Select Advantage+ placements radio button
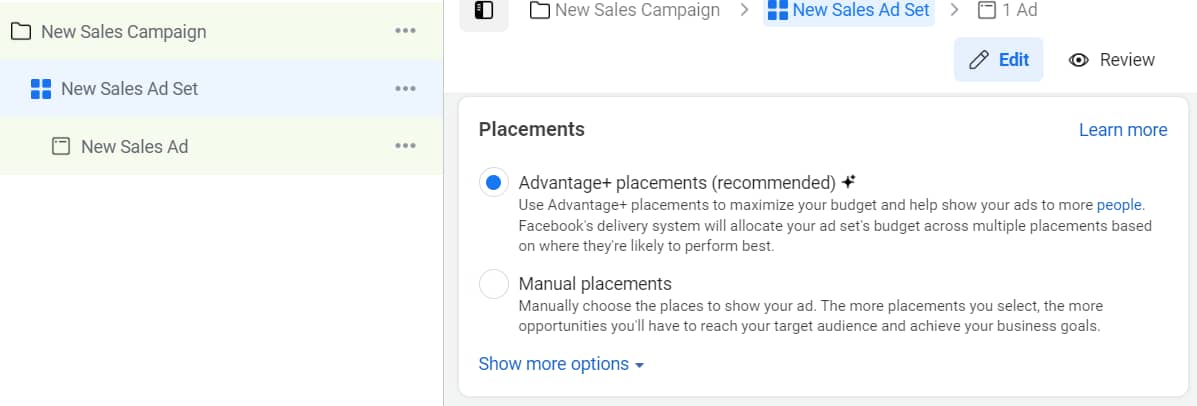 click(494, 182)
